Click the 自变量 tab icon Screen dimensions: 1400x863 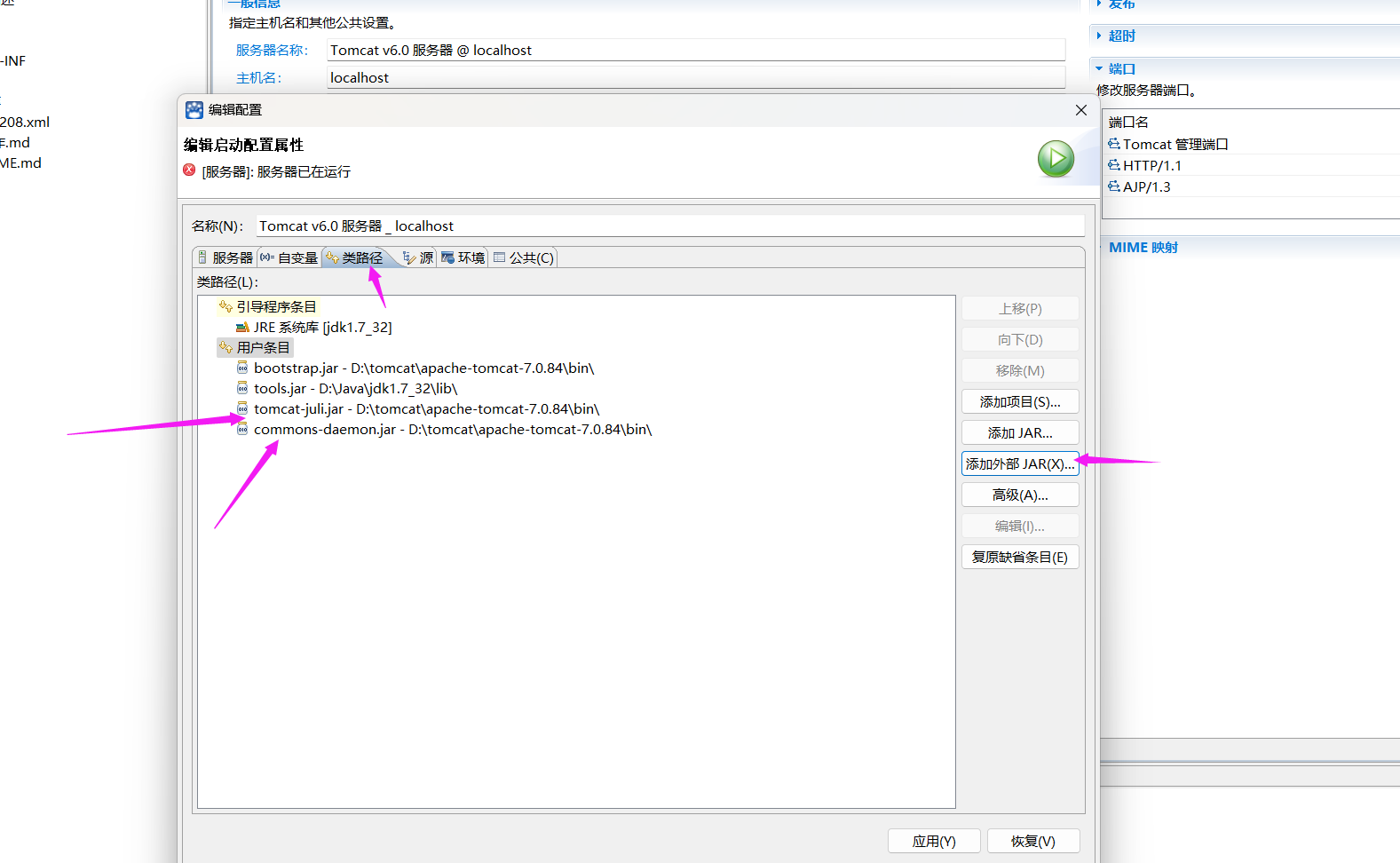click(x=266, y=257)
